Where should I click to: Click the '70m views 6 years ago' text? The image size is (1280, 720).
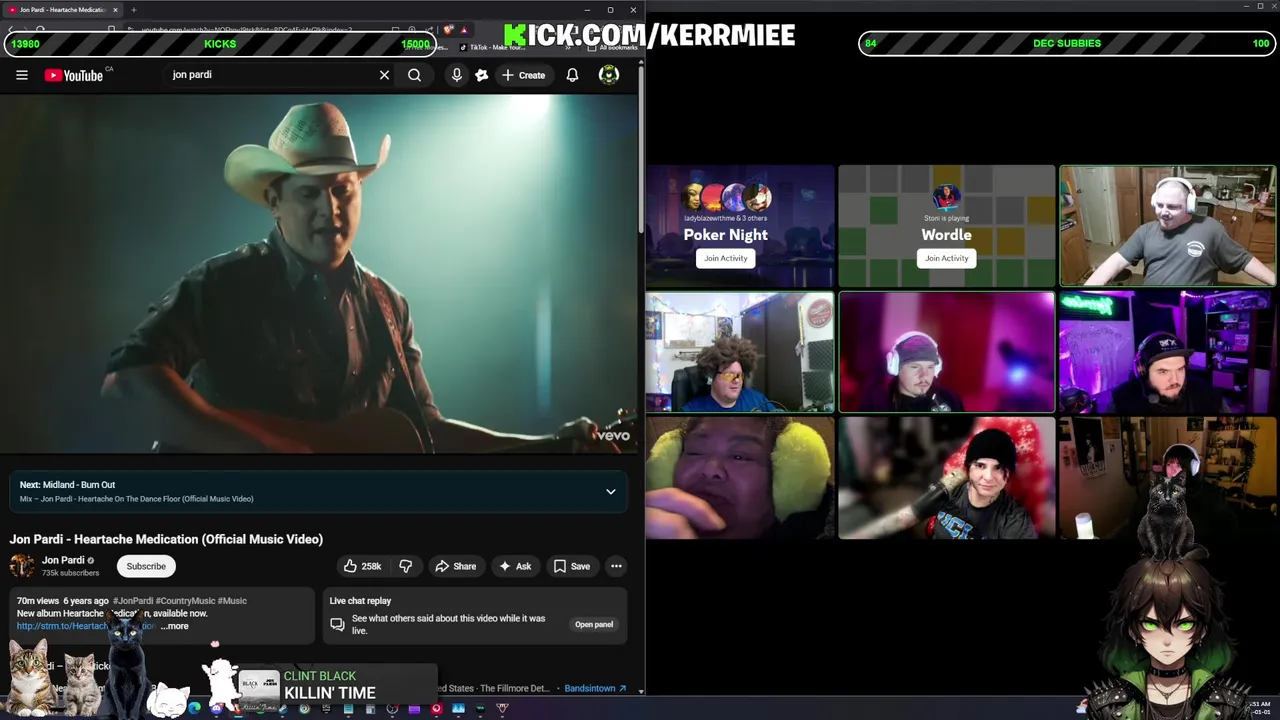(x=63, y=601)
